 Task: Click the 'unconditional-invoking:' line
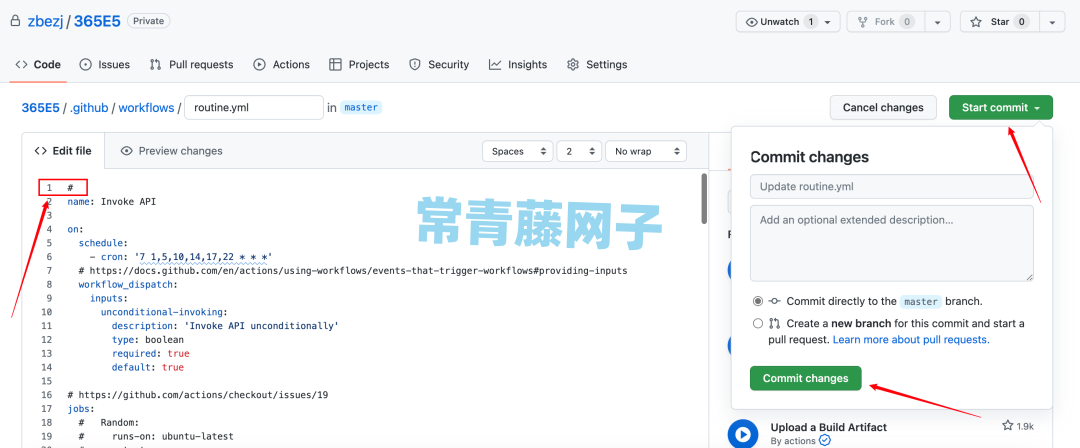(x=164, y=312)
